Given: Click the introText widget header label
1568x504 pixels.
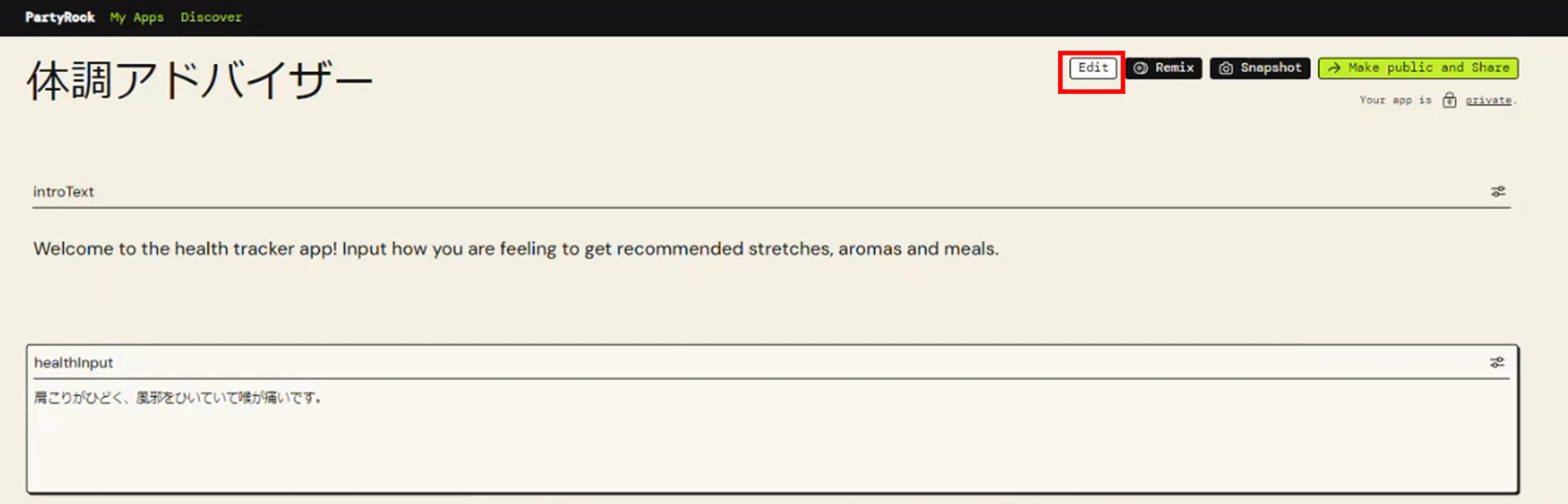Looking at the screenshot, I should tap(63, 191).
